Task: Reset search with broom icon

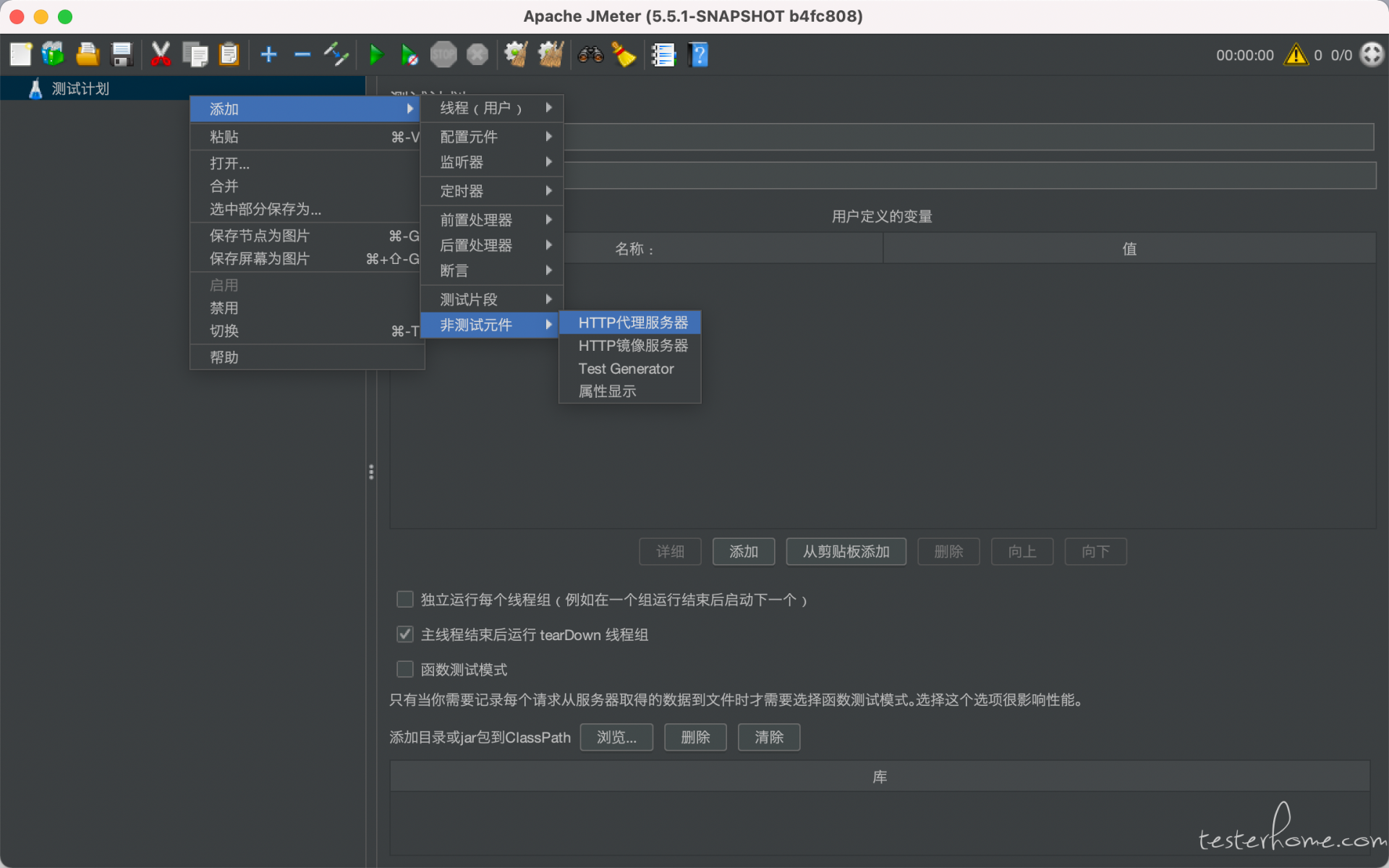Action: pos(624,54)
